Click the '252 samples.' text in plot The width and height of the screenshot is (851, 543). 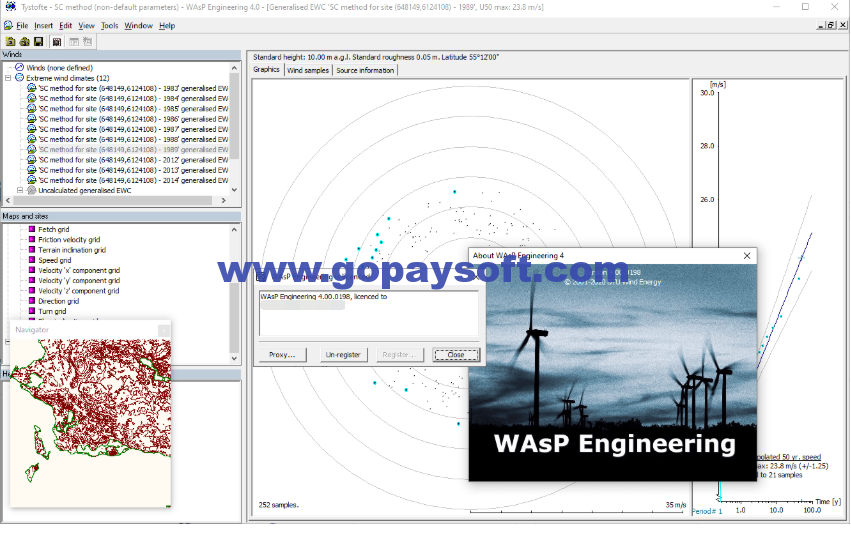pyautogui.click(x=278, y=505)
